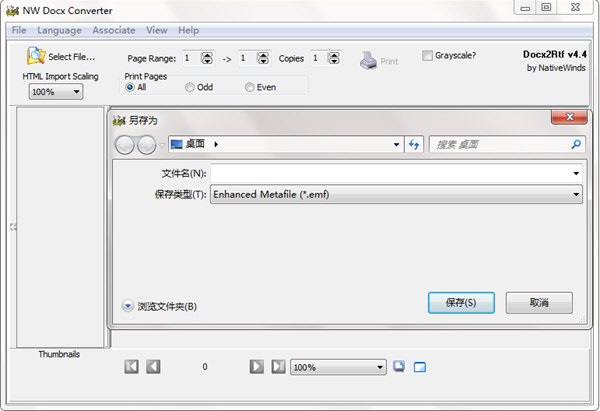The image size is (600, 411).
Task: Click the NW Docx Converter title icon
Action: [12, 10]
